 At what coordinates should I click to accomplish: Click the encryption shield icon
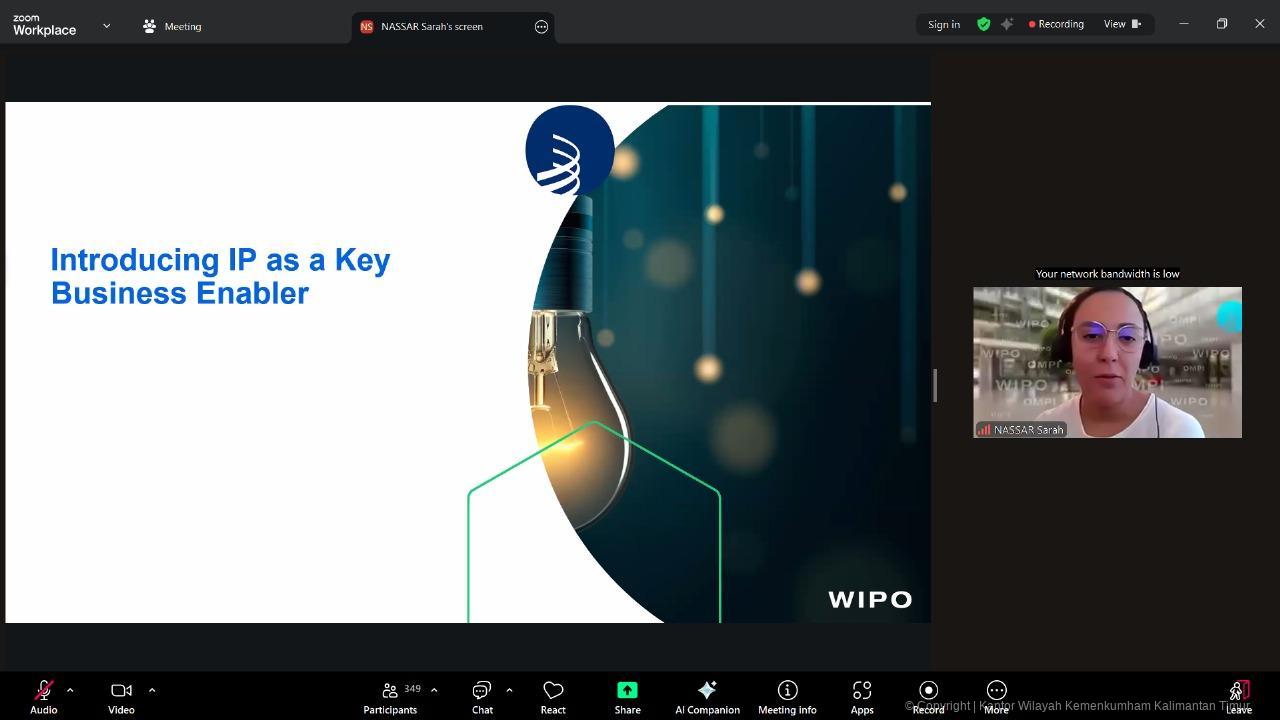(x=984, y=25)
